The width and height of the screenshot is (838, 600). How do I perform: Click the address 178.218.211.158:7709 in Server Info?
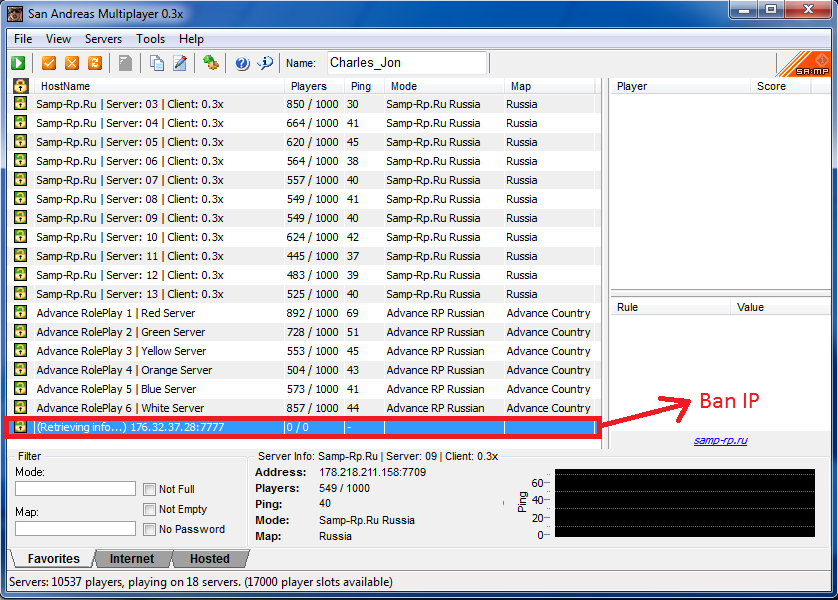point(373,472)
